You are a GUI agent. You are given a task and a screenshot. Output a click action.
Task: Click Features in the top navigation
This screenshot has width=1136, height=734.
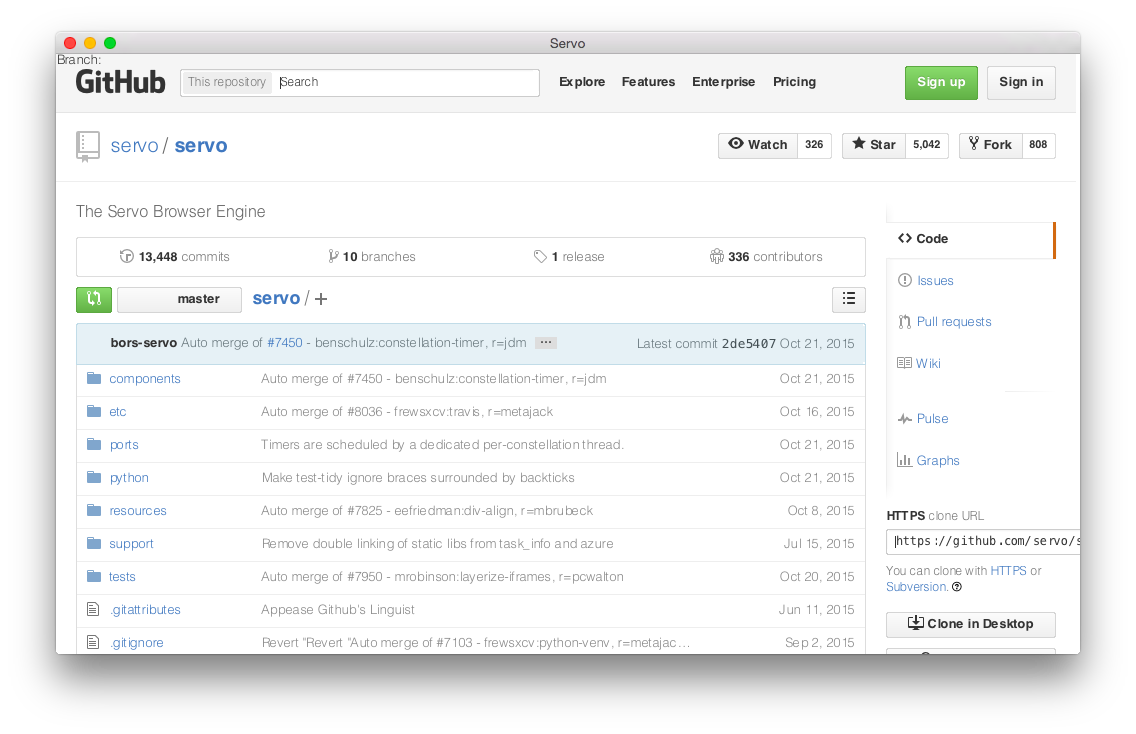click(648, 82)
